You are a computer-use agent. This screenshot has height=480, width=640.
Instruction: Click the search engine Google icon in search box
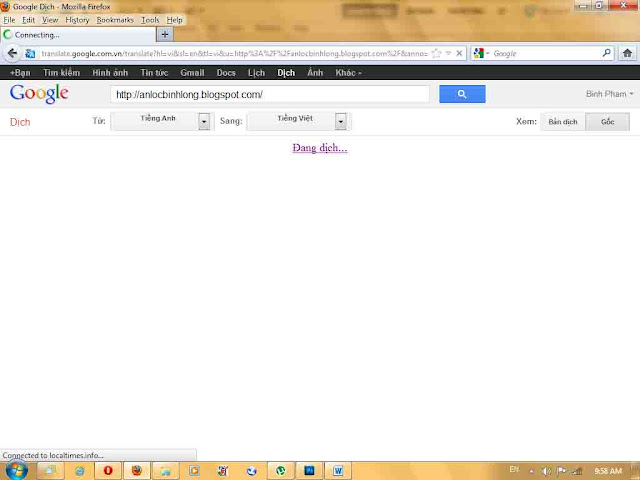(479, 53)
